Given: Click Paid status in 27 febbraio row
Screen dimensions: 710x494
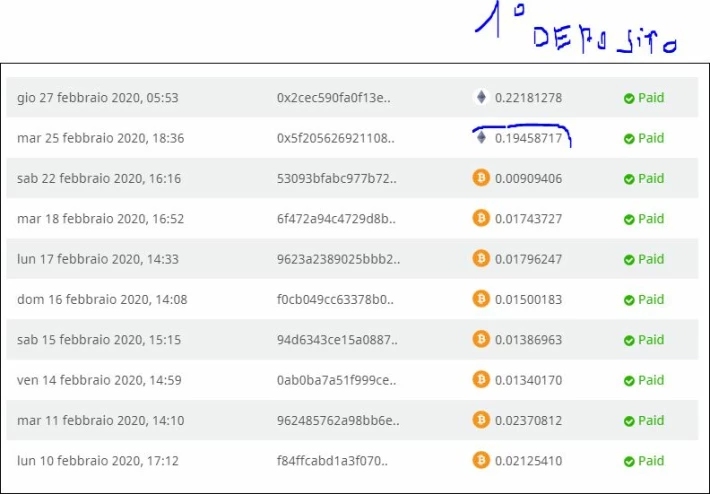Looking at the screenshot, I should point(651,97).
